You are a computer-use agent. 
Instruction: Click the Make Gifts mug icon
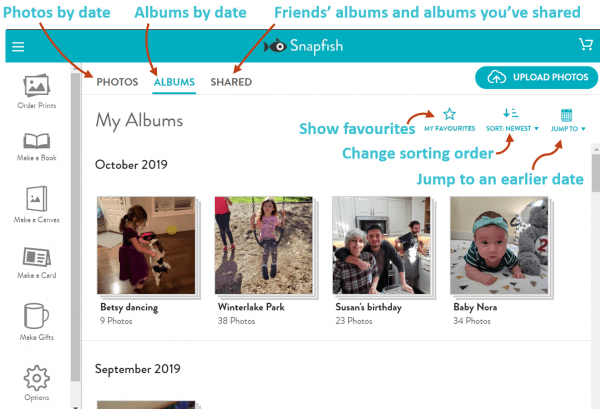point(35,317)
